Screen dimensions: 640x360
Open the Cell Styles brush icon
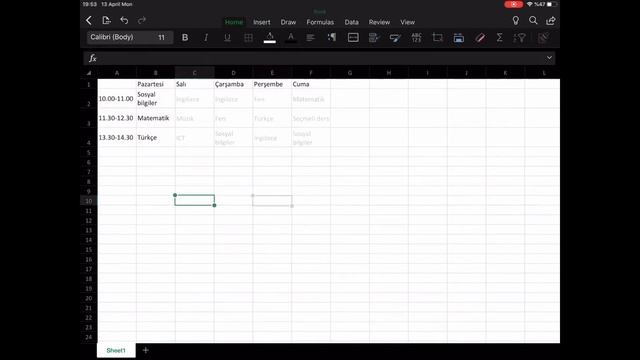coord(395,38)
